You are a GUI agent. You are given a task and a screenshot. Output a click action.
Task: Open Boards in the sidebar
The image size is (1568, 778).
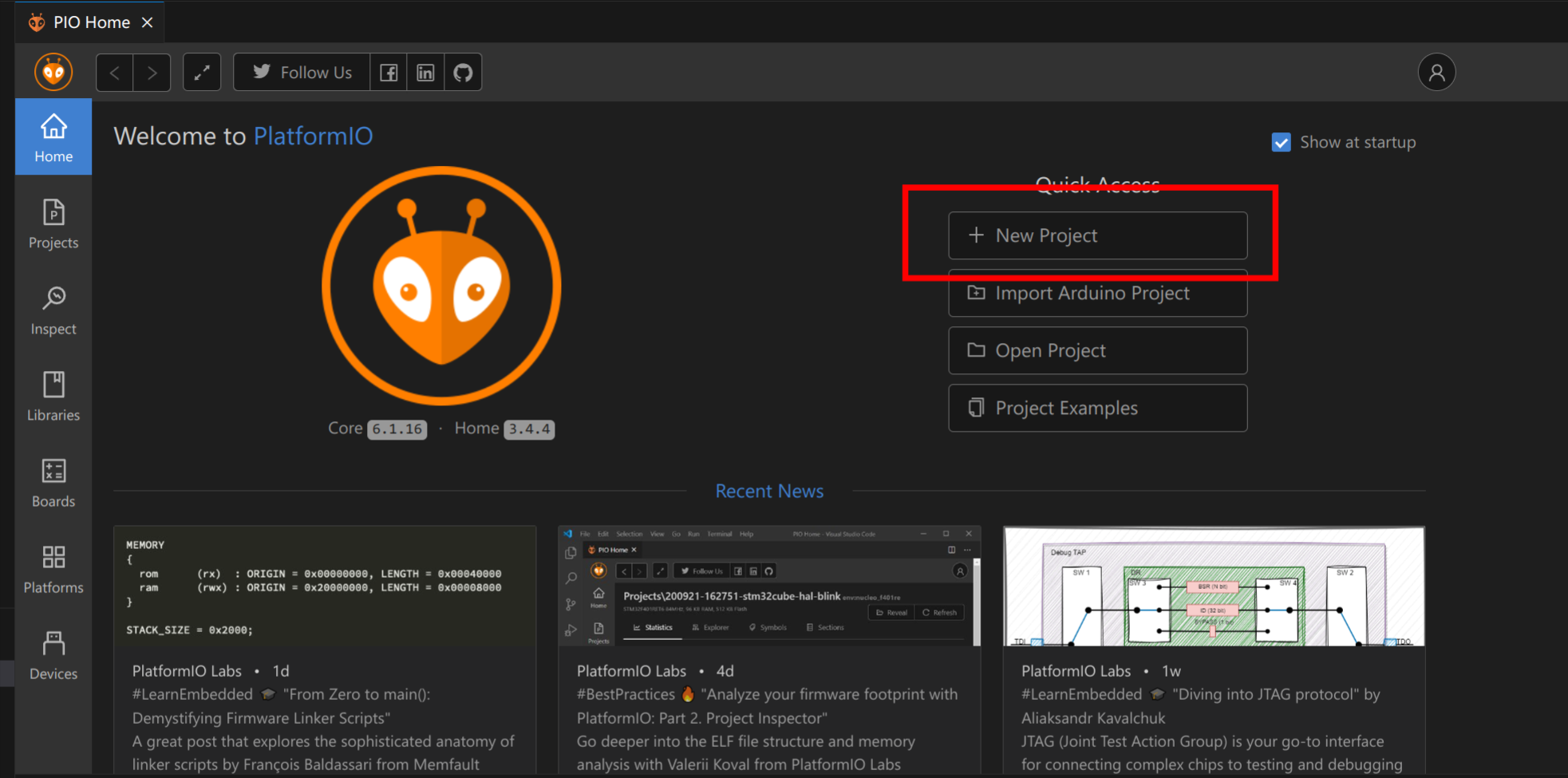[53, 483]
